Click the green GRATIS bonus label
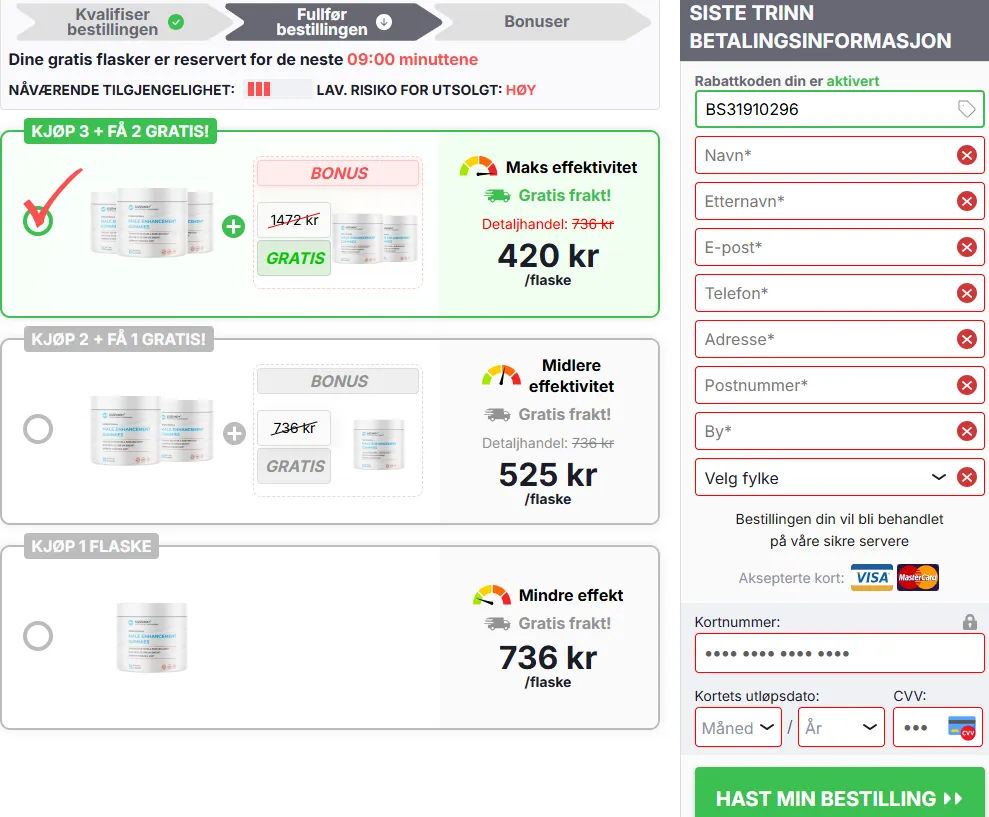This screenshot has height=817, width=989. click(x=294, y=258)
